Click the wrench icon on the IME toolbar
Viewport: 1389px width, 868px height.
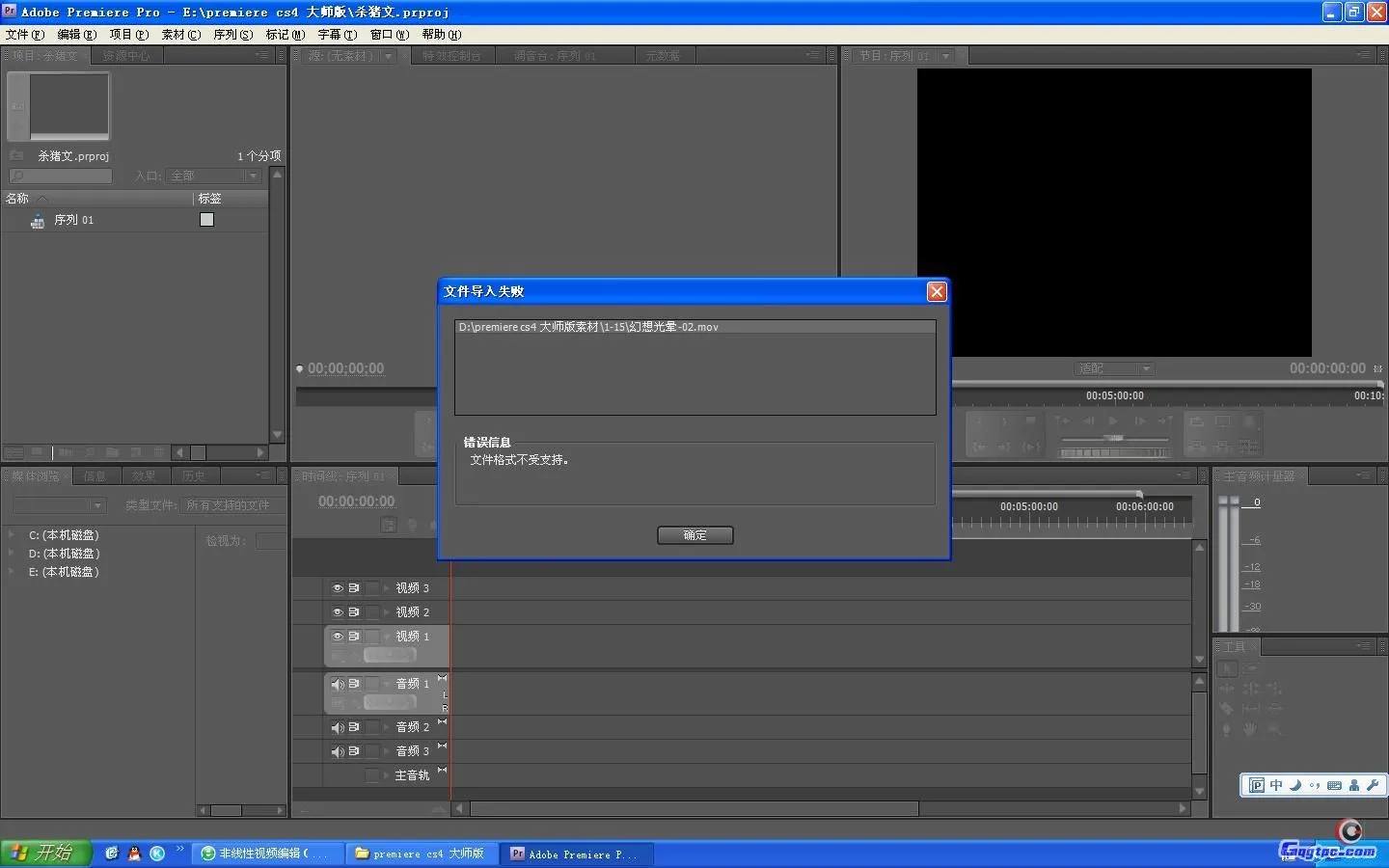1373,785
